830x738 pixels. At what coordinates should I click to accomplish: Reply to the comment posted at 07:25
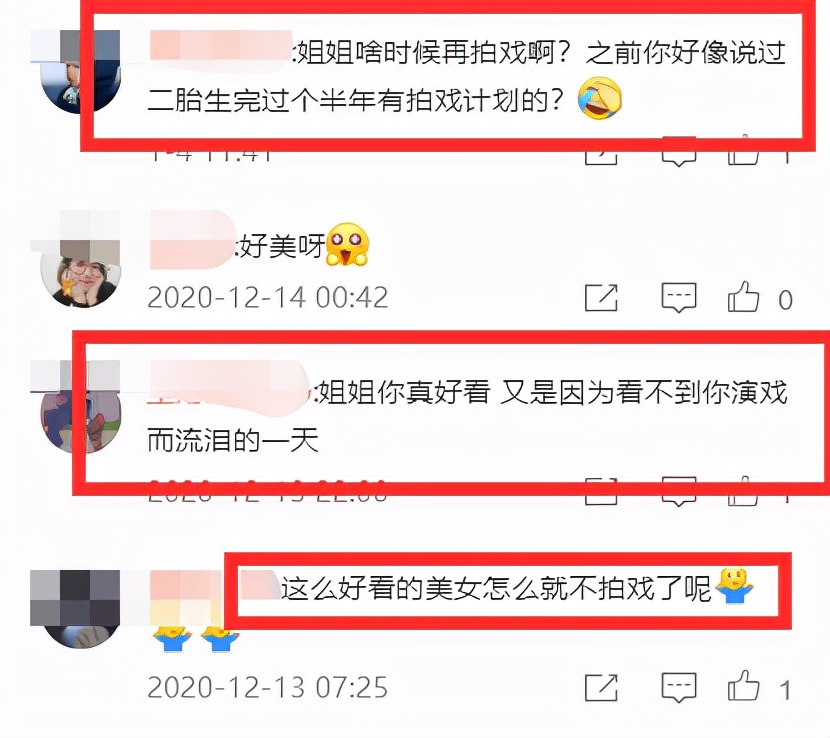pyautogui.click(x=679, y=688)
